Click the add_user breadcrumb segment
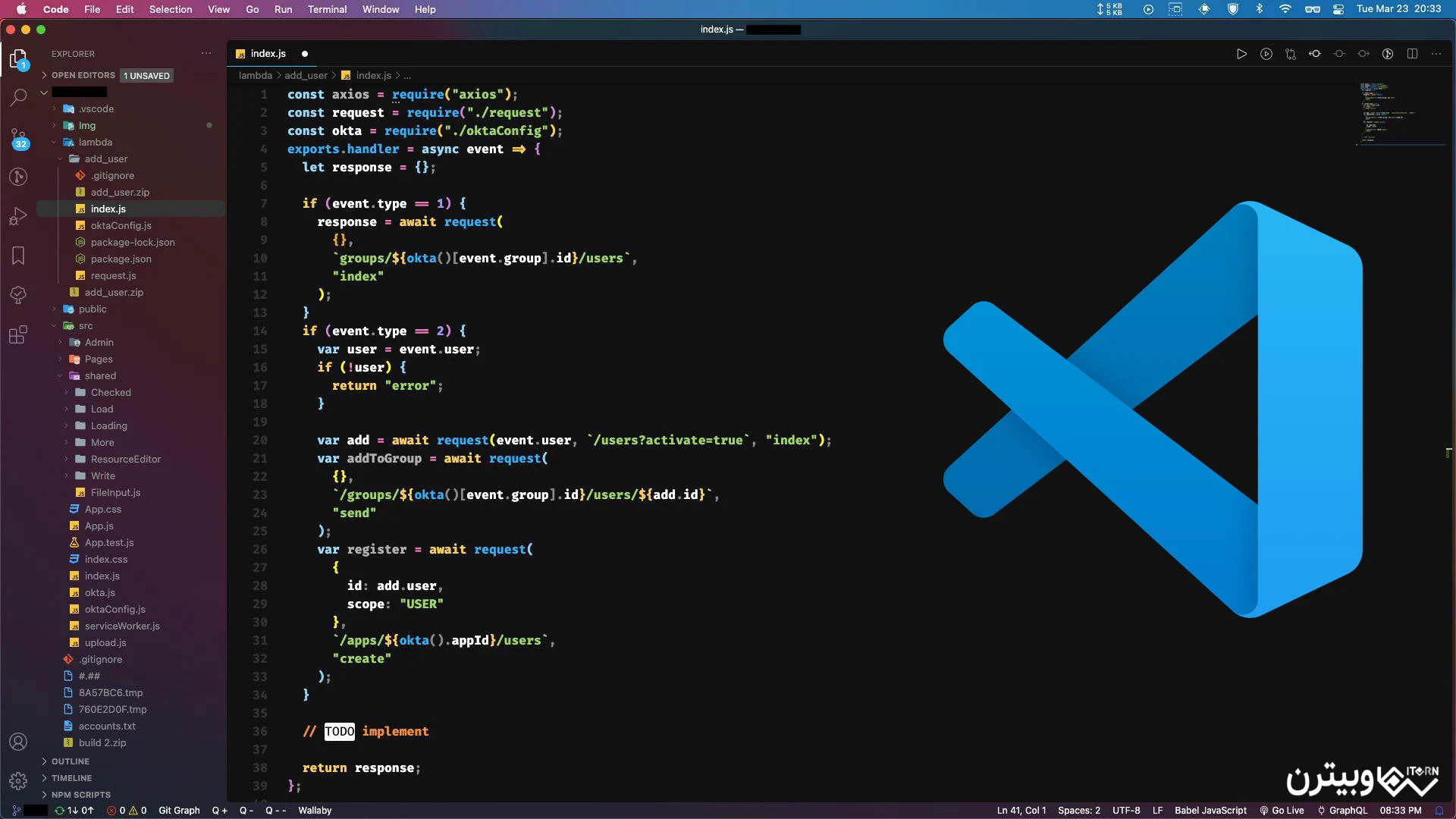 (x=306, y=75)
